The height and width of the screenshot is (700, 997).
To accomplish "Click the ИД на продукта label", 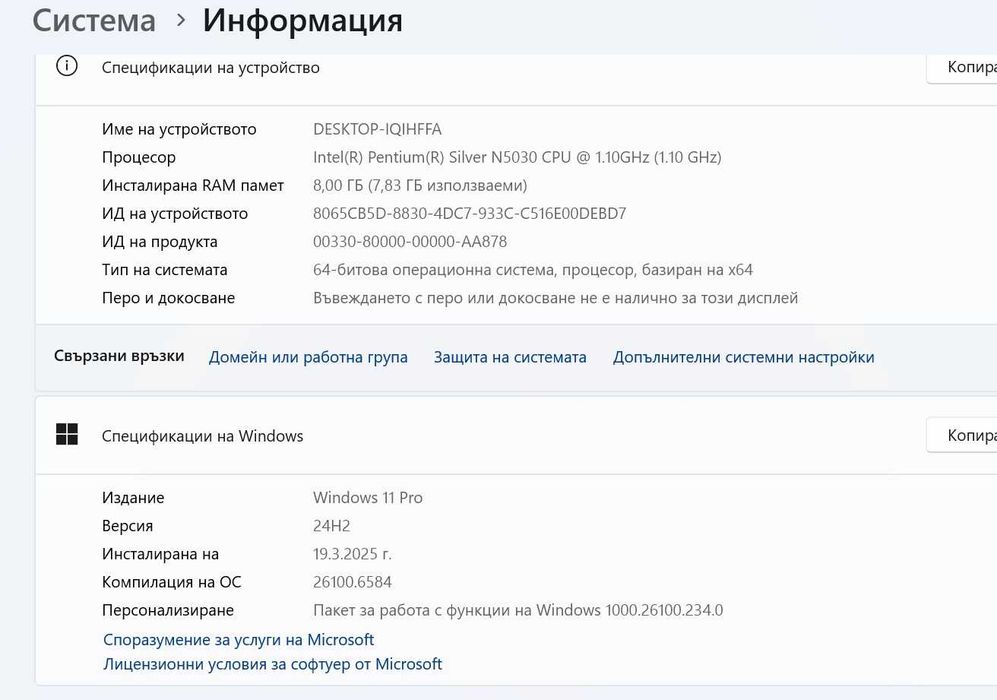I will tap(160, 242).
